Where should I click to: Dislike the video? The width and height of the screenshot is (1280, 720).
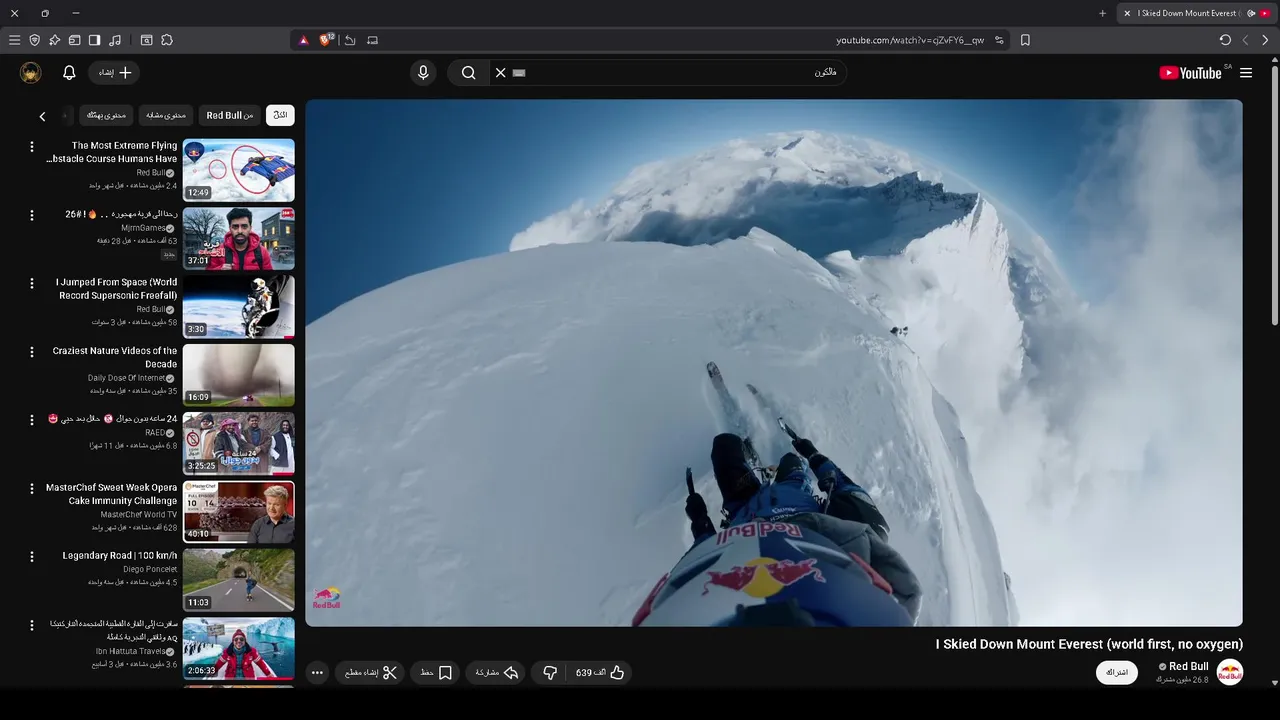pyautogui.click(x=549, y=673)
